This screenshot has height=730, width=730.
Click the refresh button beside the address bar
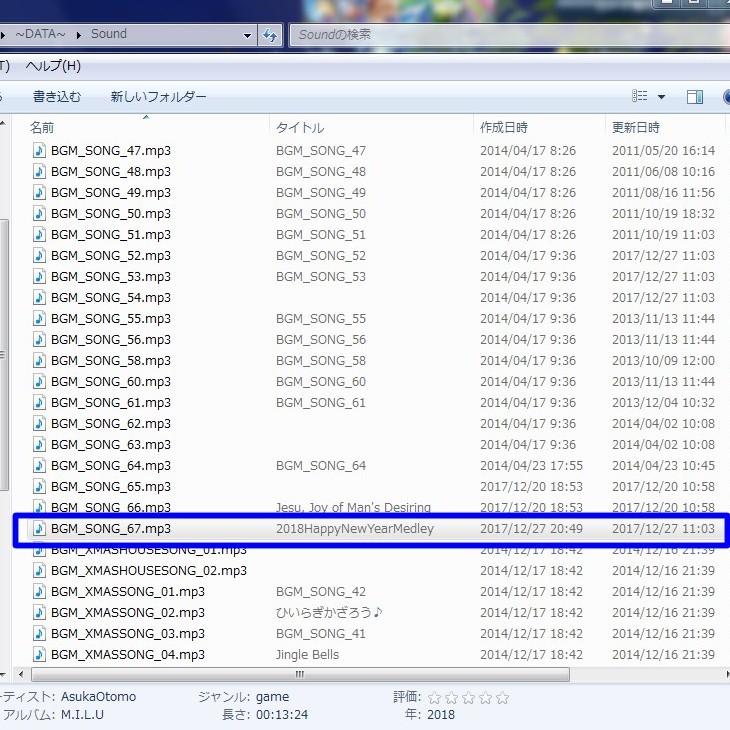pyautogui.click(x=269, y=35)
